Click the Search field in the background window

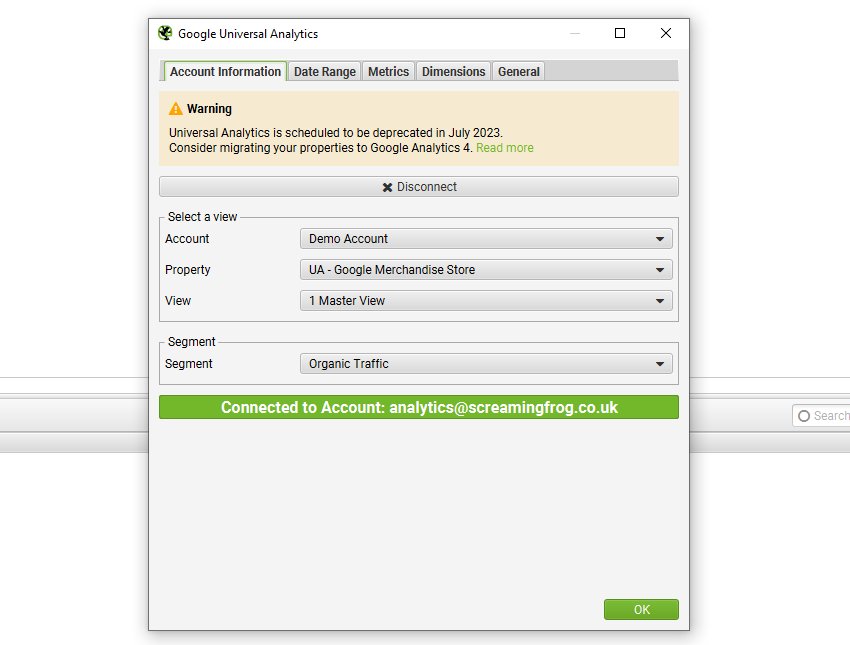[x=821, y=416]
